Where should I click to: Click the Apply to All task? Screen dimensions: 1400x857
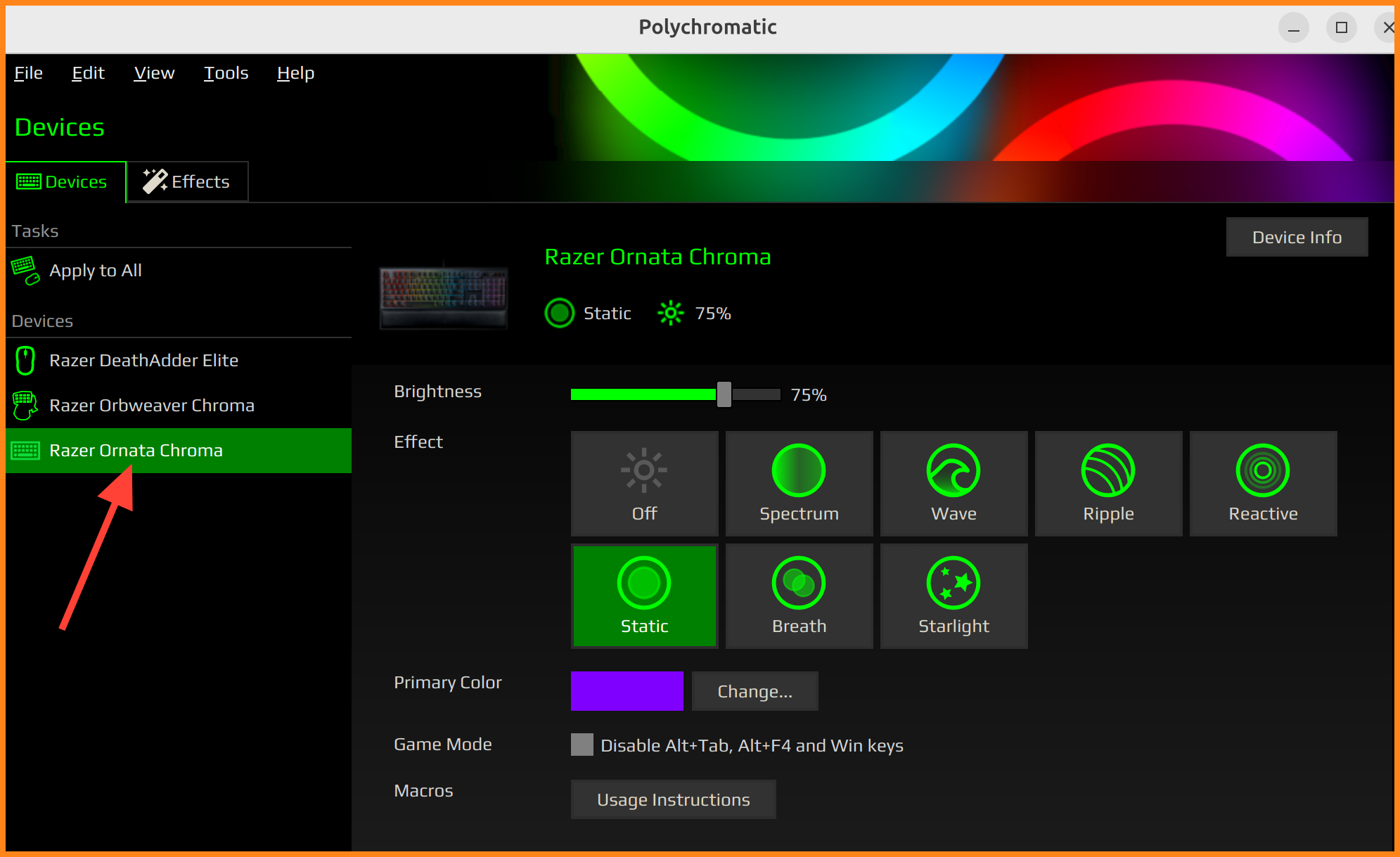point(96,271)
